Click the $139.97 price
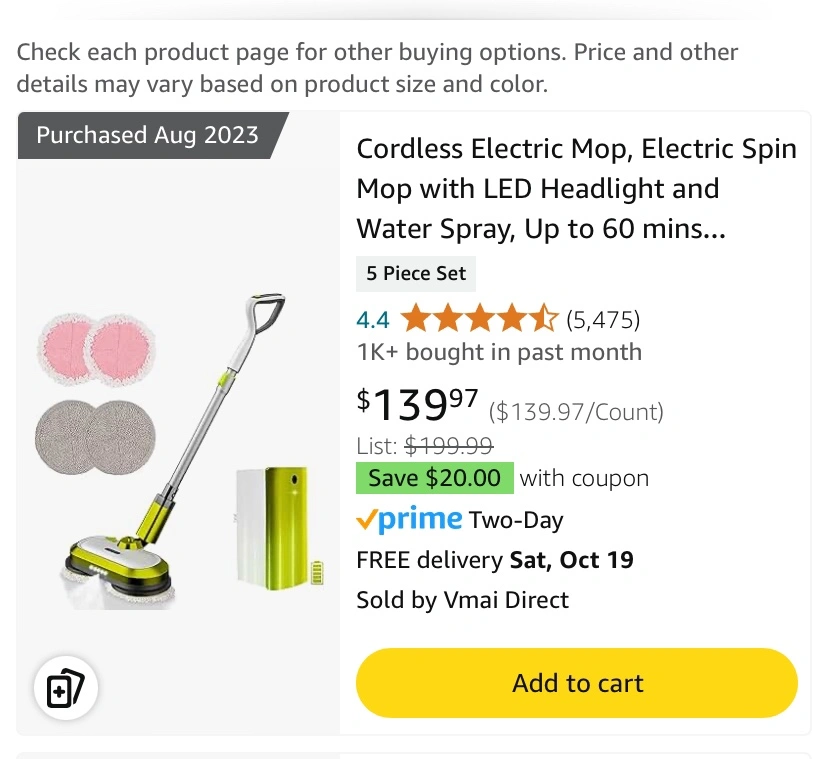The image size is (828, 759). 417,404
